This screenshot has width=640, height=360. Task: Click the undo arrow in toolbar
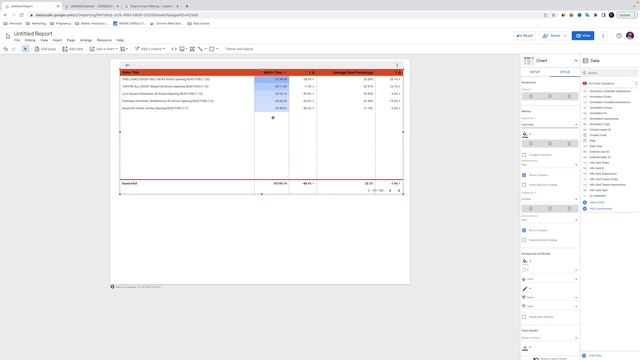click(6, 49)
